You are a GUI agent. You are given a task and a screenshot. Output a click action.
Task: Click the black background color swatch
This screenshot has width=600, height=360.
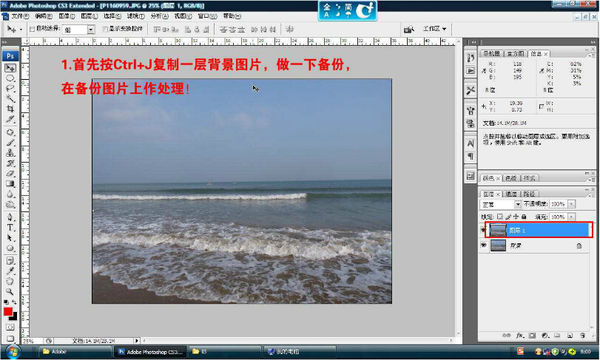[14, 317]
